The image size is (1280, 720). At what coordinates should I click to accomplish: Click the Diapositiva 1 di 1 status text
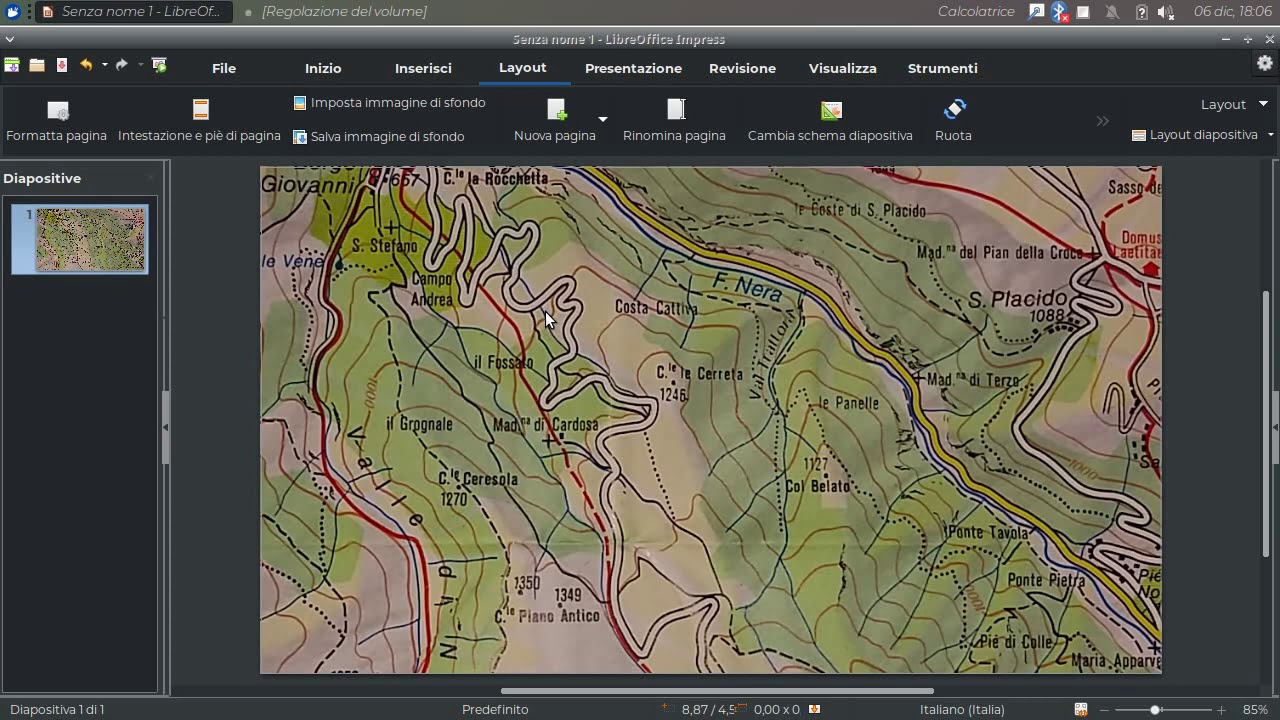click(x=57, y=710)
